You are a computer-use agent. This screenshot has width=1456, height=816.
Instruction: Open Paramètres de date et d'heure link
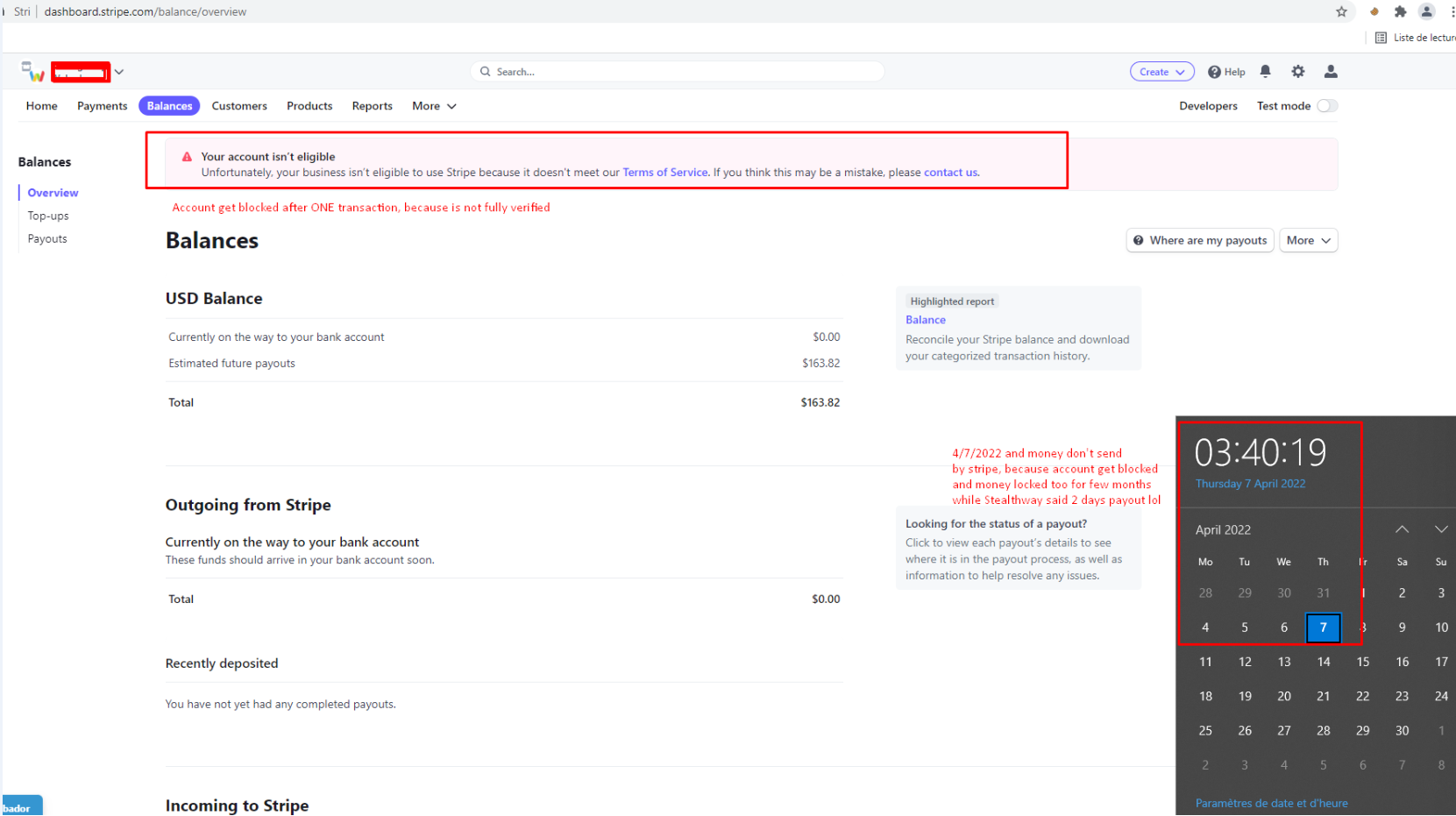[1271, 803]
